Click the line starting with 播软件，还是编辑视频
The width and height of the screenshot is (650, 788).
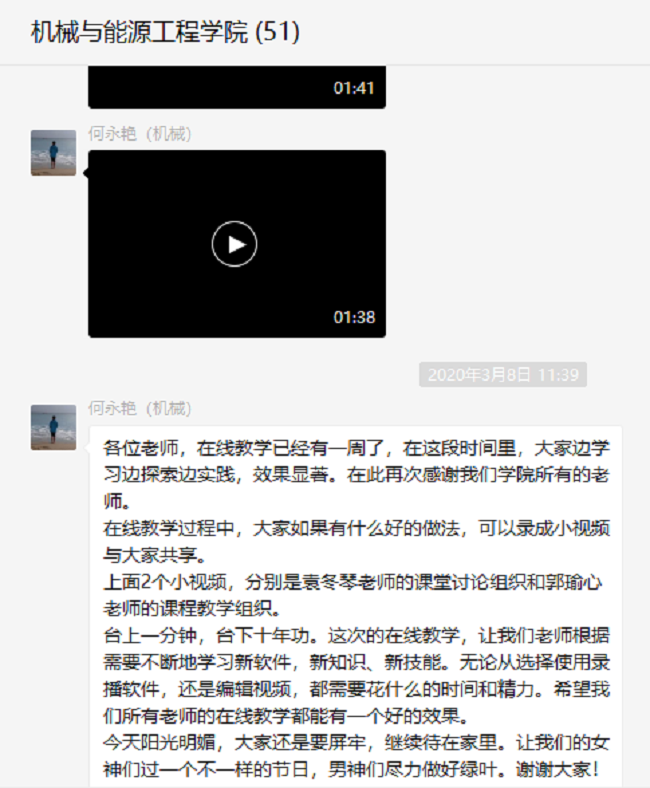[x=356, y=689]
